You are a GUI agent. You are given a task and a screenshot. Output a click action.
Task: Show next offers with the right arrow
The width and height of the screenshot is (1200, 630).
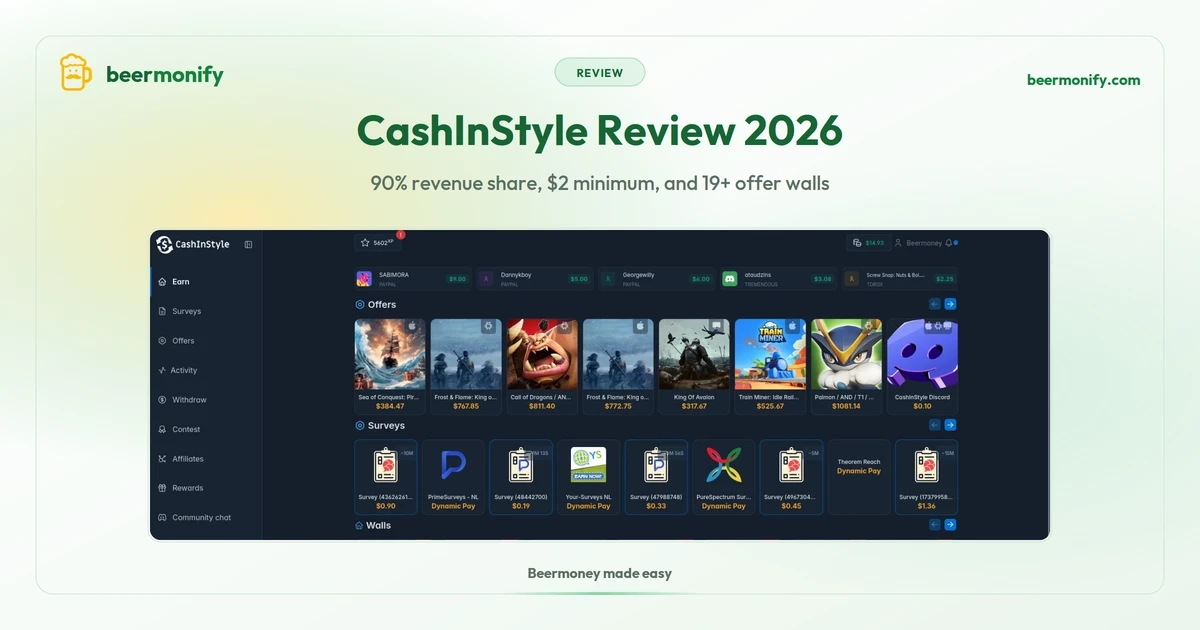[x=950, y=304]
